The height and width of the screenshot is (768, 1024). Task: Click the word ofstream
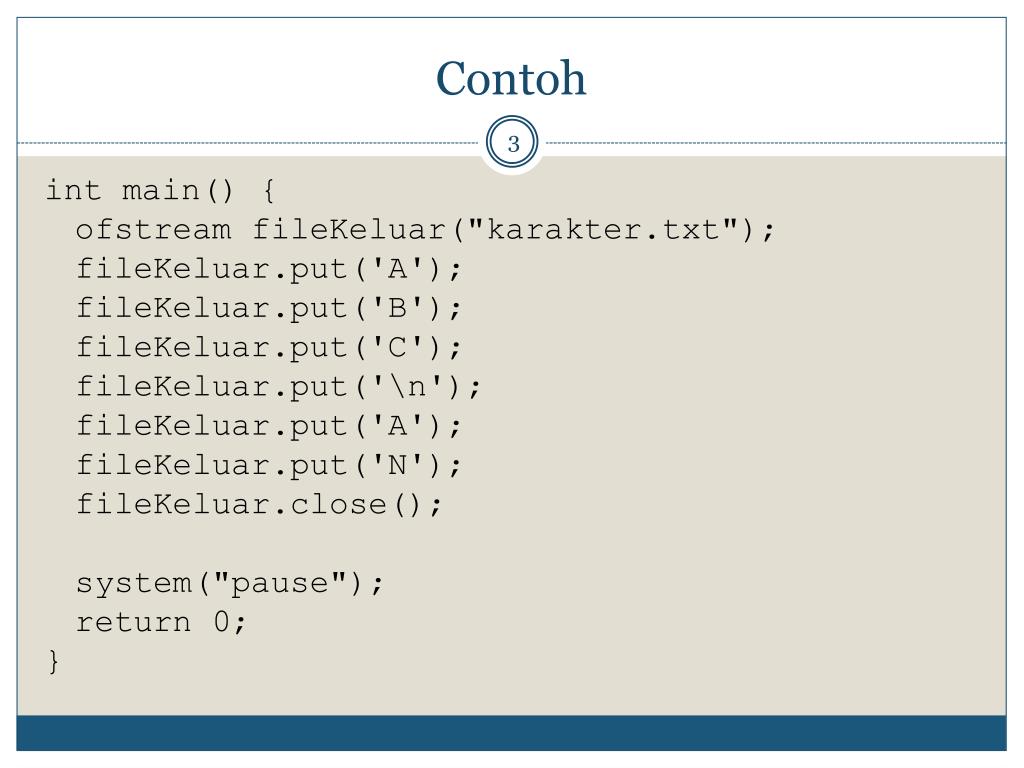click(x=153, y=230)
